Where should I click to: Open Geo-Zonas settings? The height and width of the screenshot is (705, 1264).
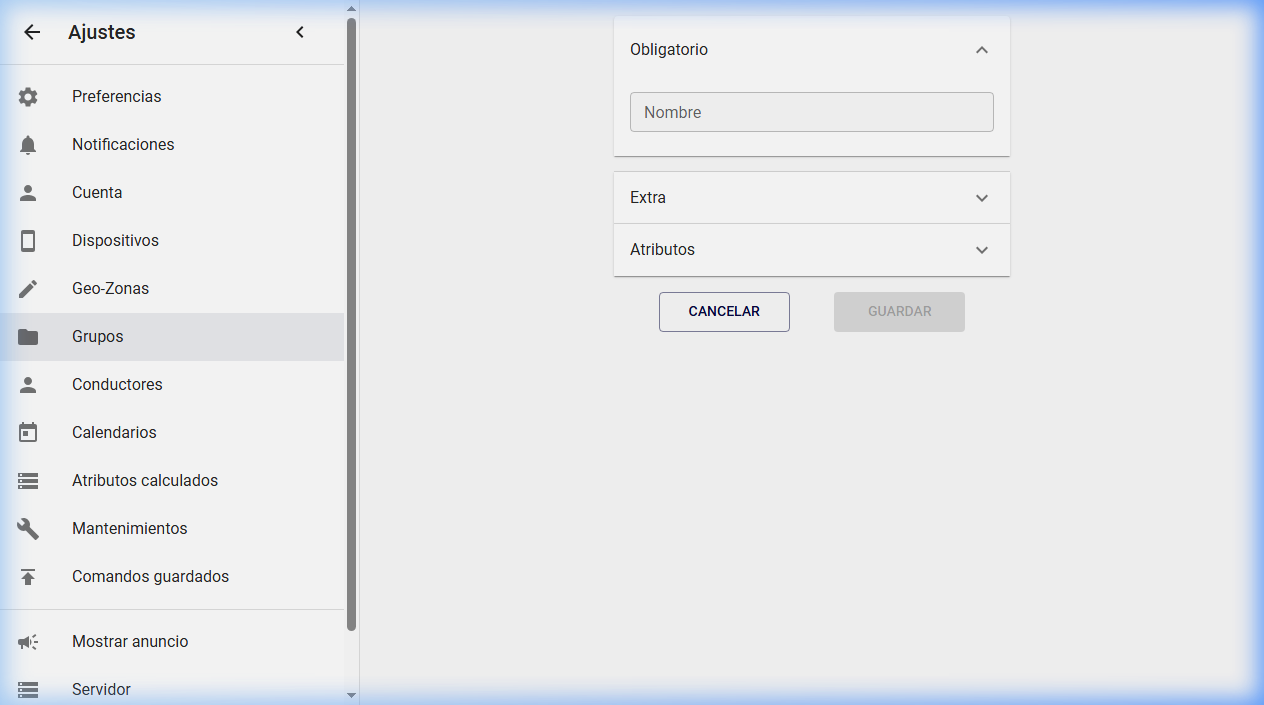[x=172, y=289]
